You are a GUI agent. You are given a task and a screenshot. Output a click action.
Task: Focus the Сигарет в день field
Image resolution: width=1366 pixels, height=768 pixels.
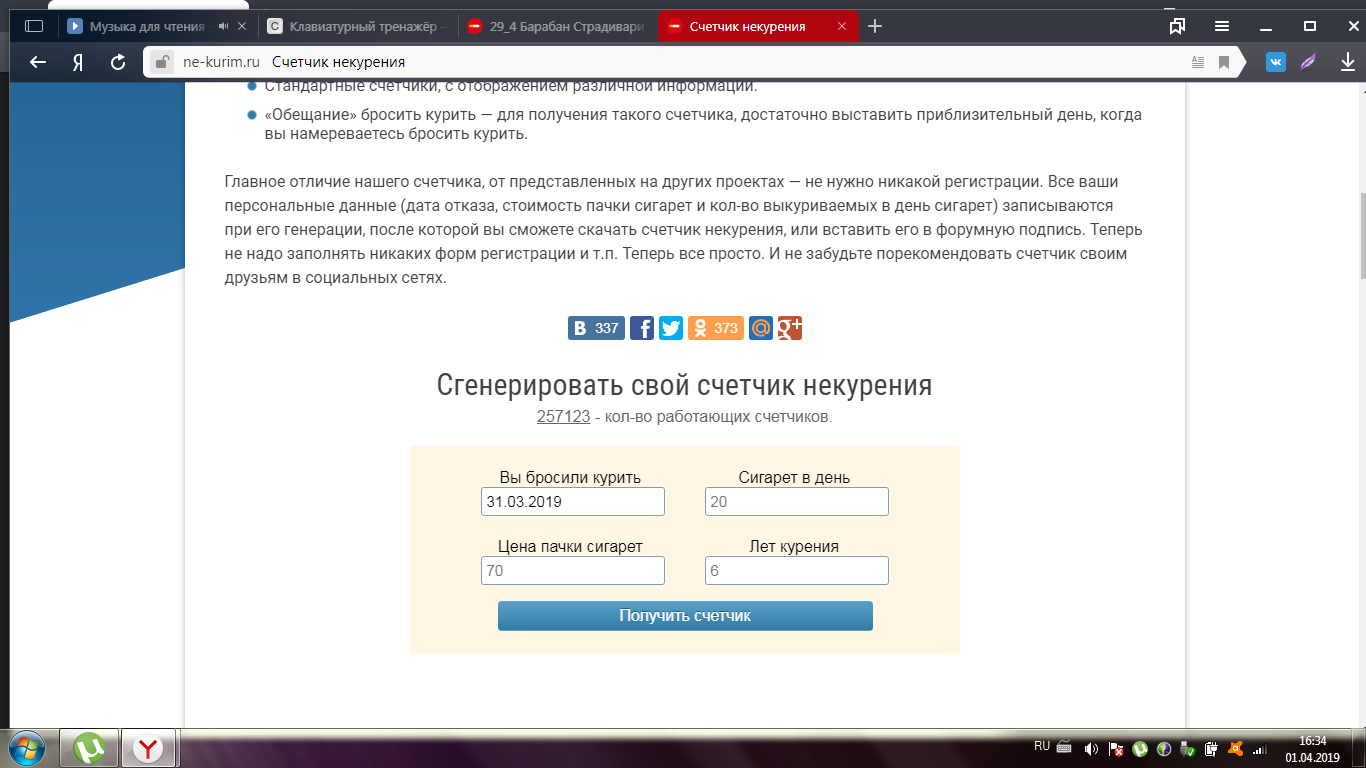797,502
